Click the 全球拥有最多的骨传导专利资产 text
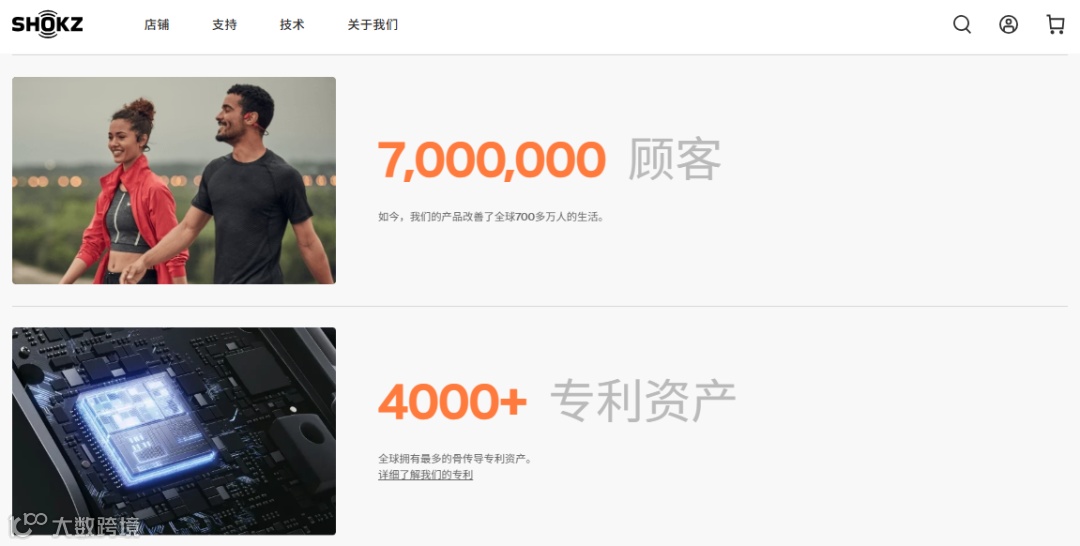The image size is (1080, 546). coord(455,459)
